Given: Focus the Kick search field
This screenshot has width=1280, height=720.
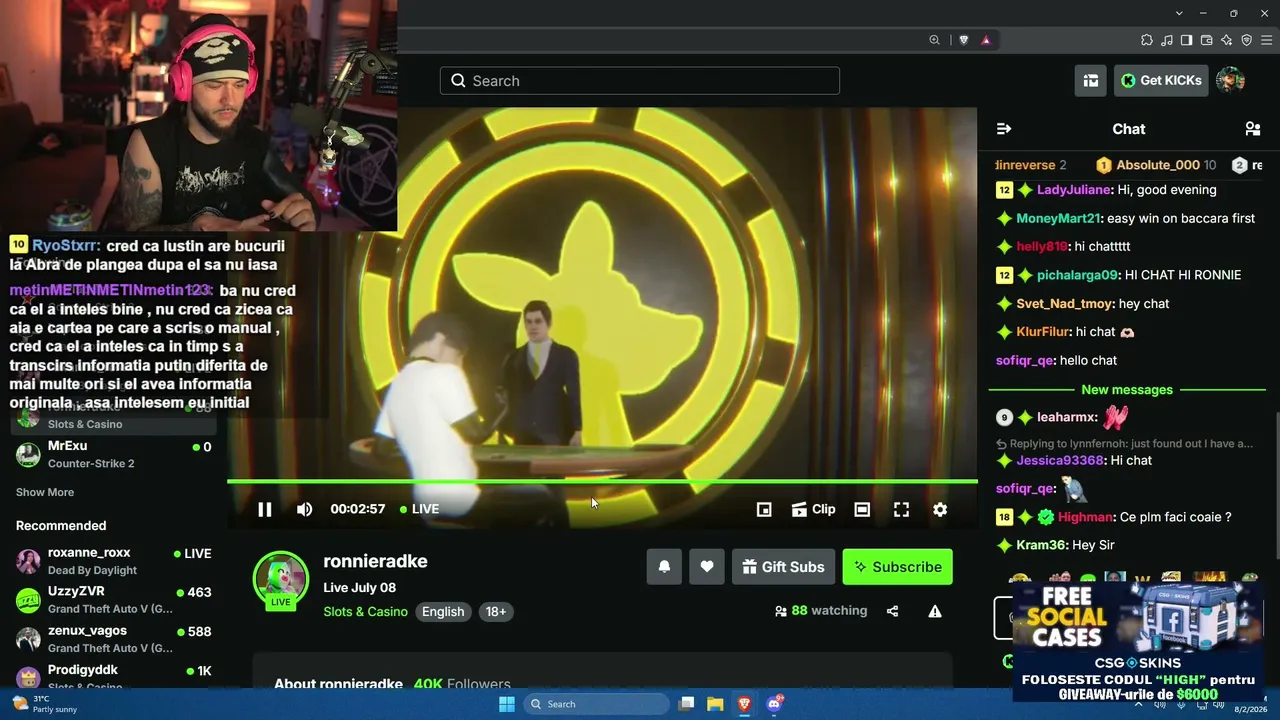Looking at the screenshot, I should tap(640, 81).
